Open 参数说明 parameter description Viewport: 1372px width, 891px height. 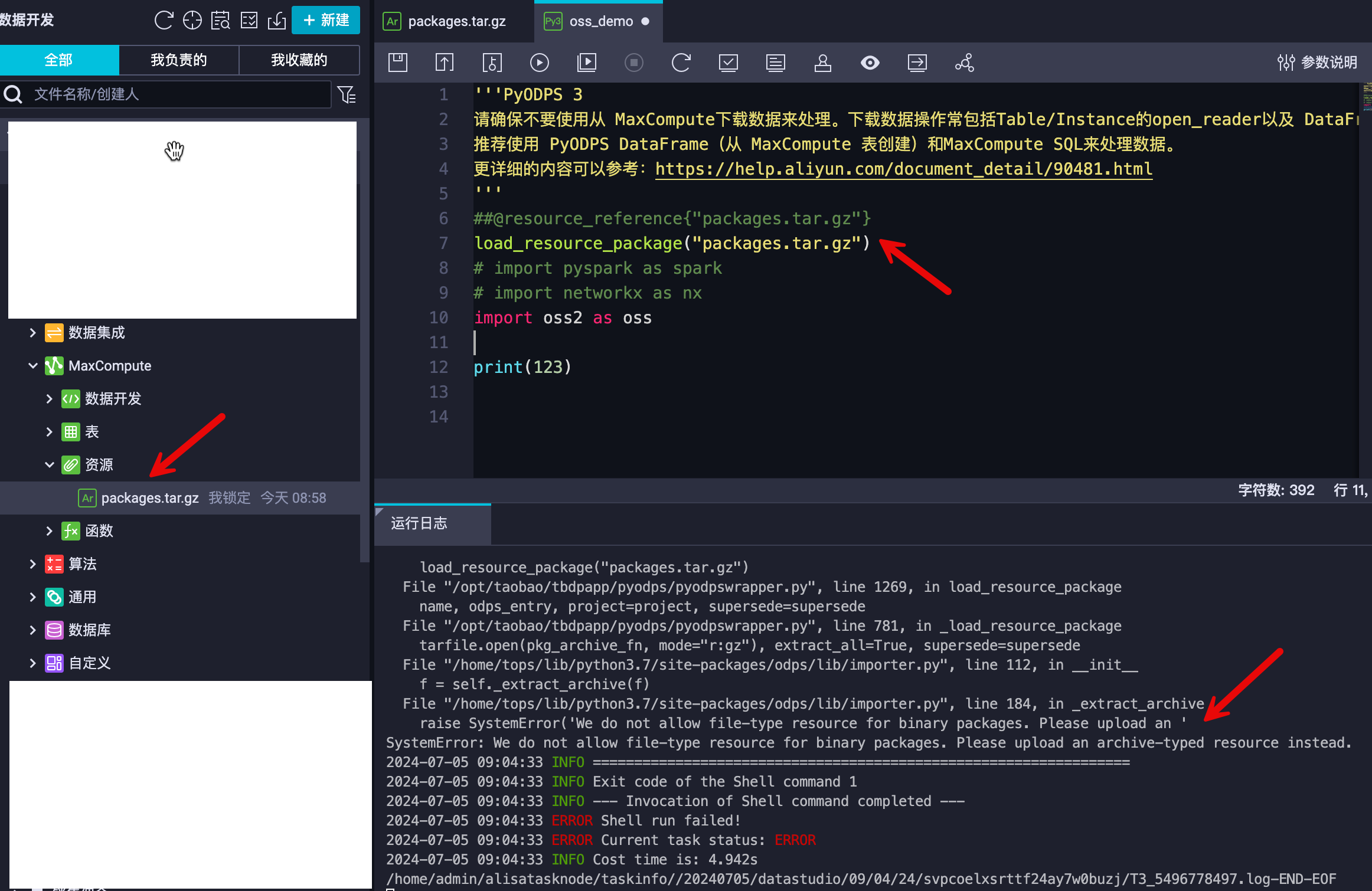coord(1317,63)
